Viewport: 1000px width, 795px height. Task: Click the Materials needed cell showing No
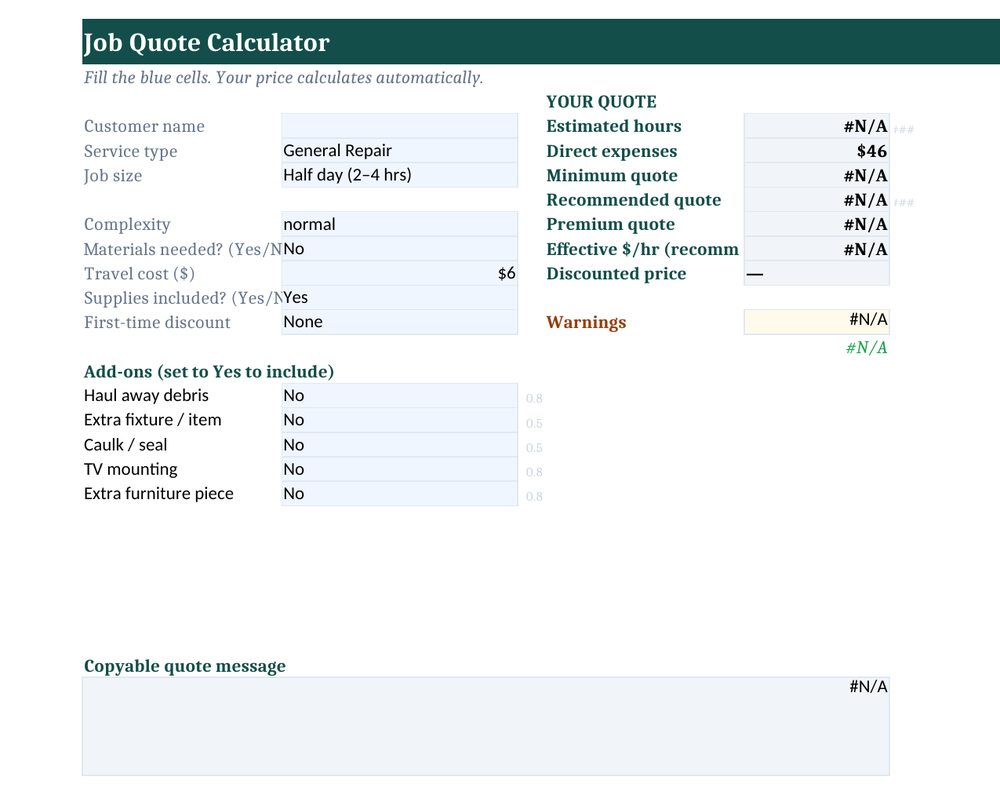coord(399,249)
